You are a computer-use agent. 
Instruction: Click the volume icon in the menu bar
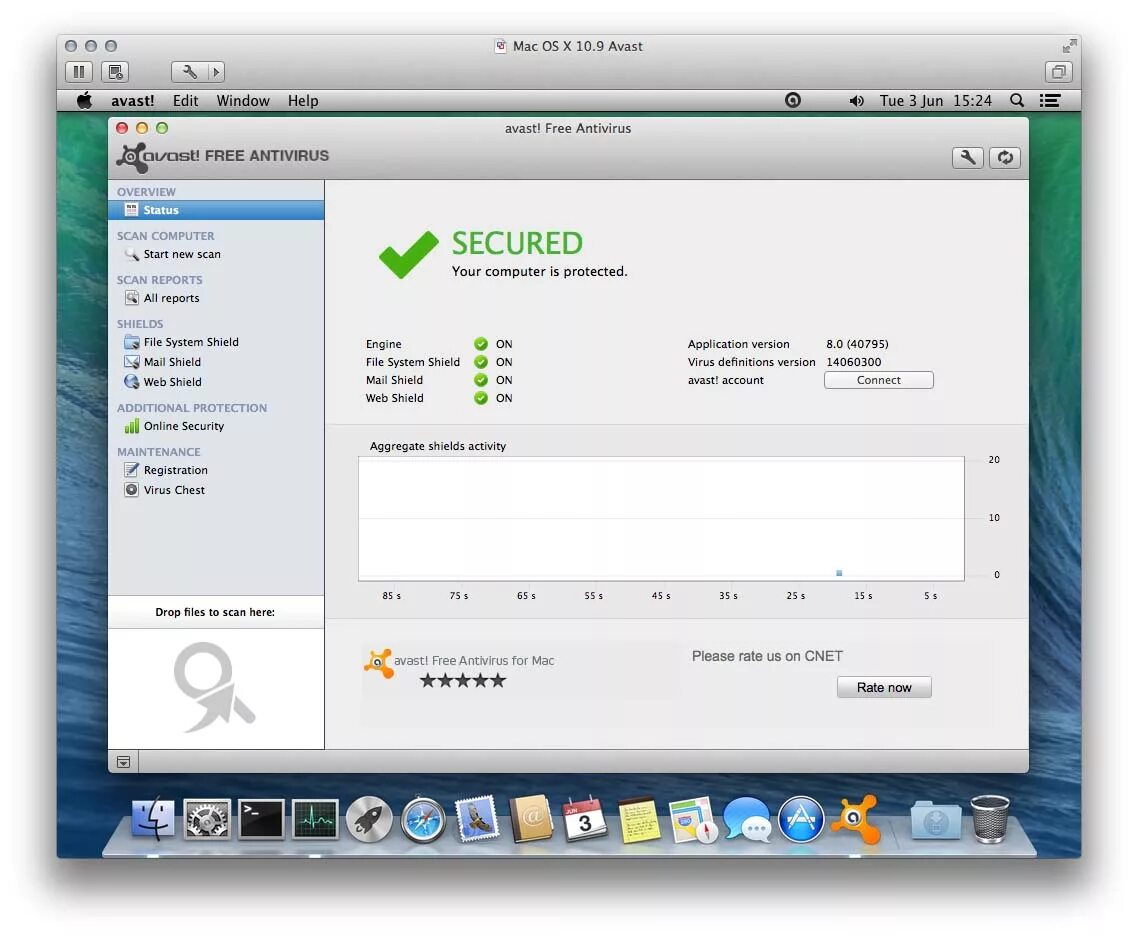tap(856, 101)
